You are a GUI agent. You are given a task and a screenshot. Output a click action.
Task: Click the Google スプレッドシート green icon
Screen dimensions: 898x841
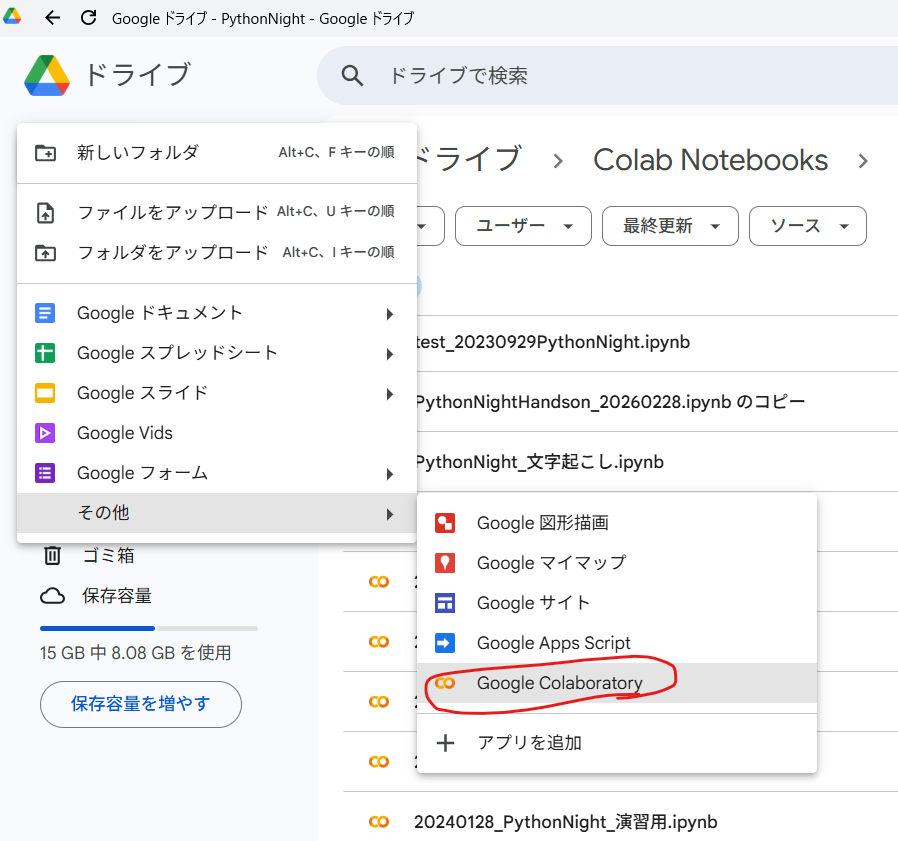click(x=45, y=353)
